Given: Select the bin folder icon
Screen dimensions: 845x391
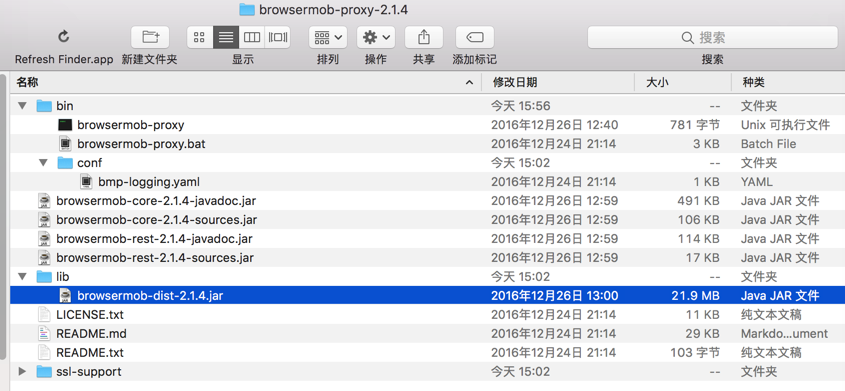Looking at the screenshot, I should click(44, 106).
